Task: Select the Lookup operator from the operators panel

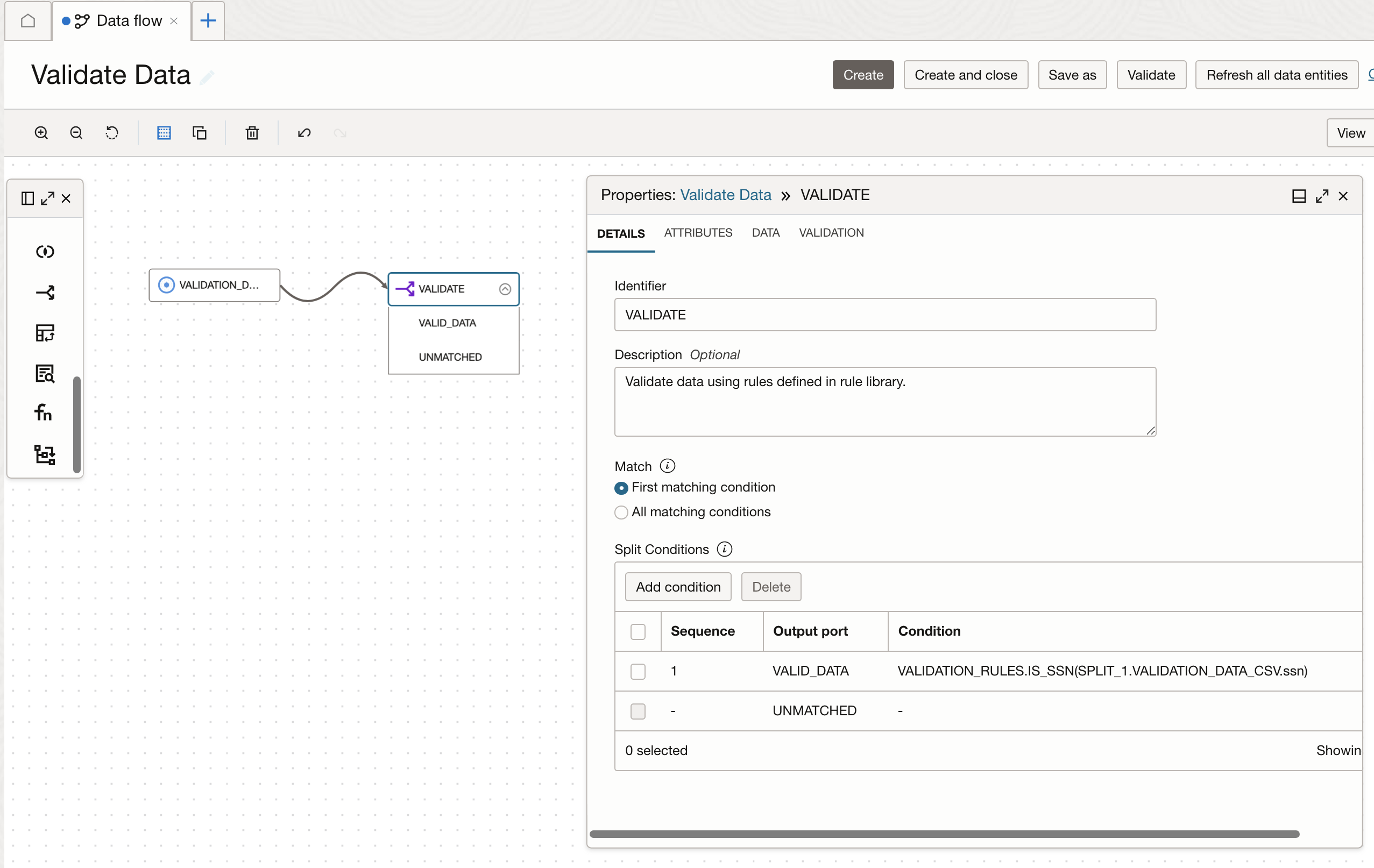Action: (44, 374)
